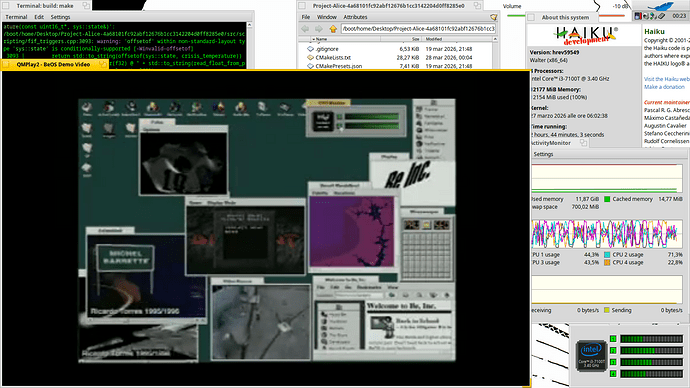The width and height of the screenshot is (690, 388).
Task: Click the Intel CPU chip icon
Action: click(591, 355)
